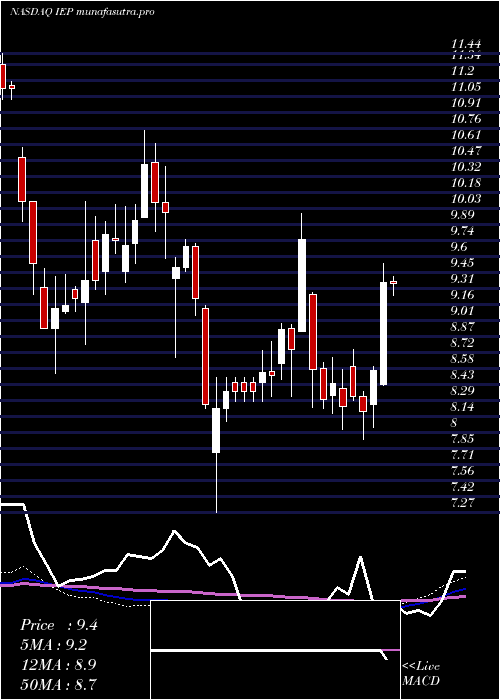Select the 10.18 price level
This screenshot has width=500, height=700.
466,183
